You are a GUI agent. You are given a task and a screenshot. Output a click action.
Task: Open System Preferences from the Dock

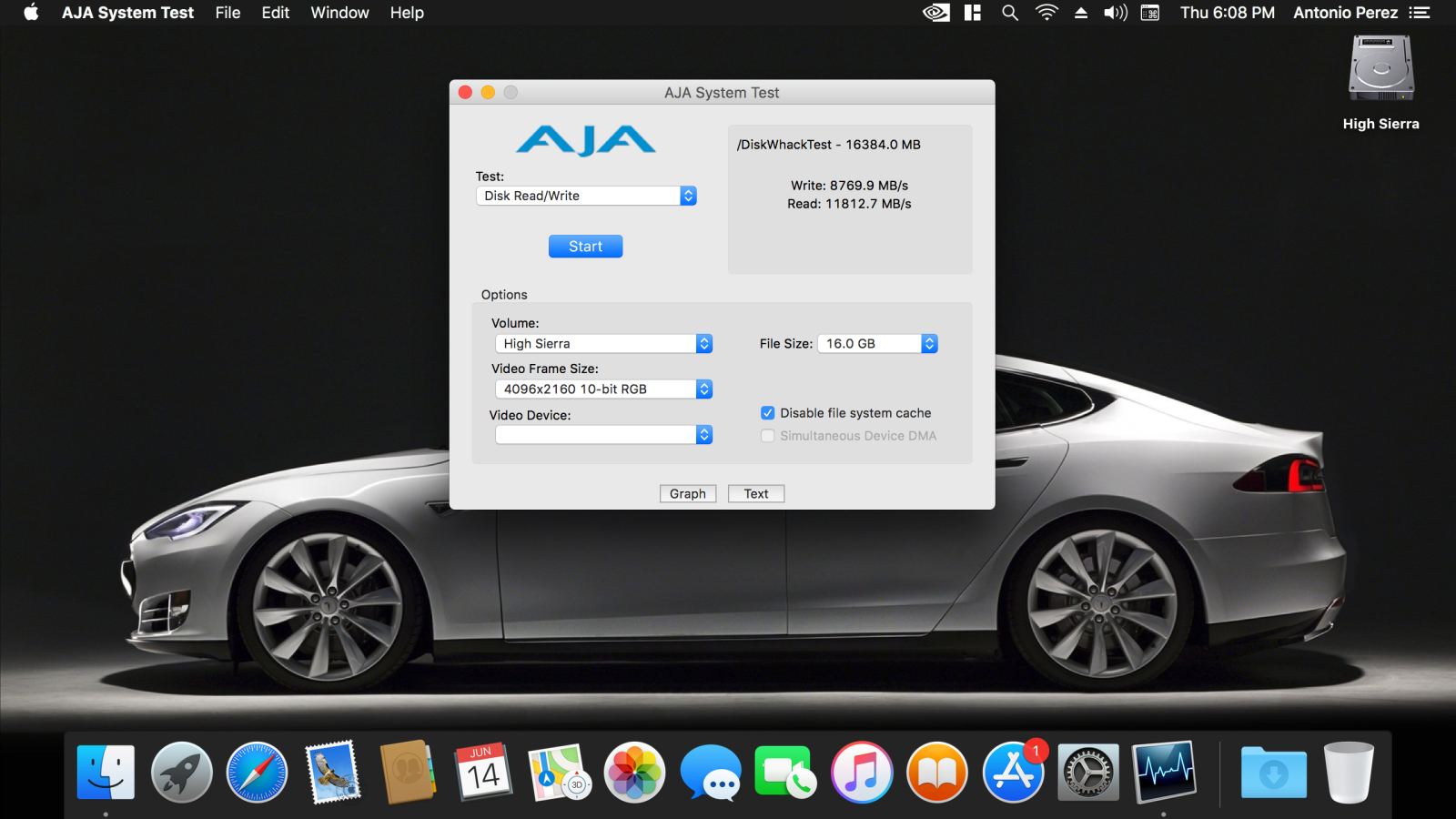1088,773
